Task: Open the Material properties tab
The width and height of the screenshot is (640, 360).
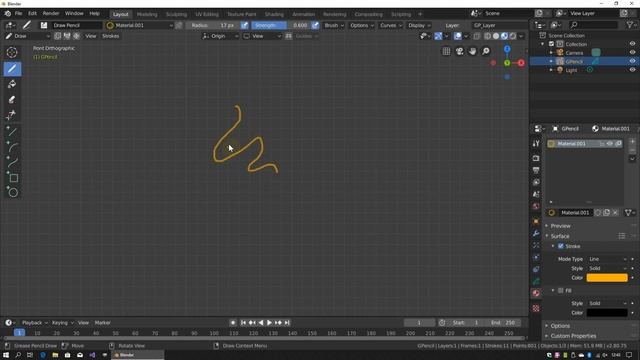Action: pos(536,293)
